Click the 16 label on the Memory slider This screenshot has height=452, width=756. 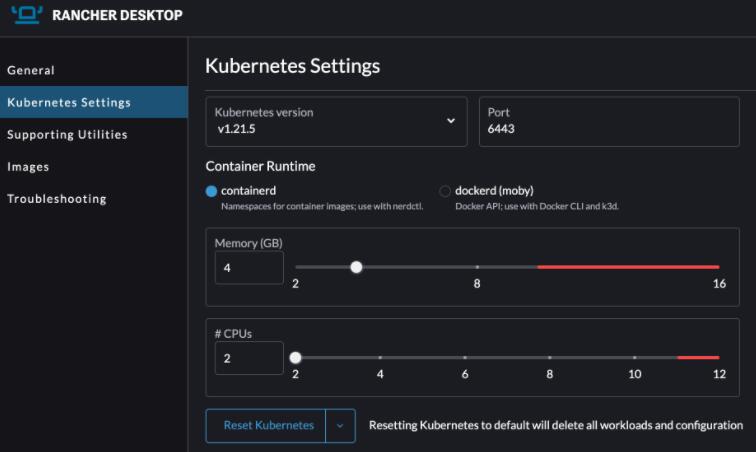tap(719, 284)
